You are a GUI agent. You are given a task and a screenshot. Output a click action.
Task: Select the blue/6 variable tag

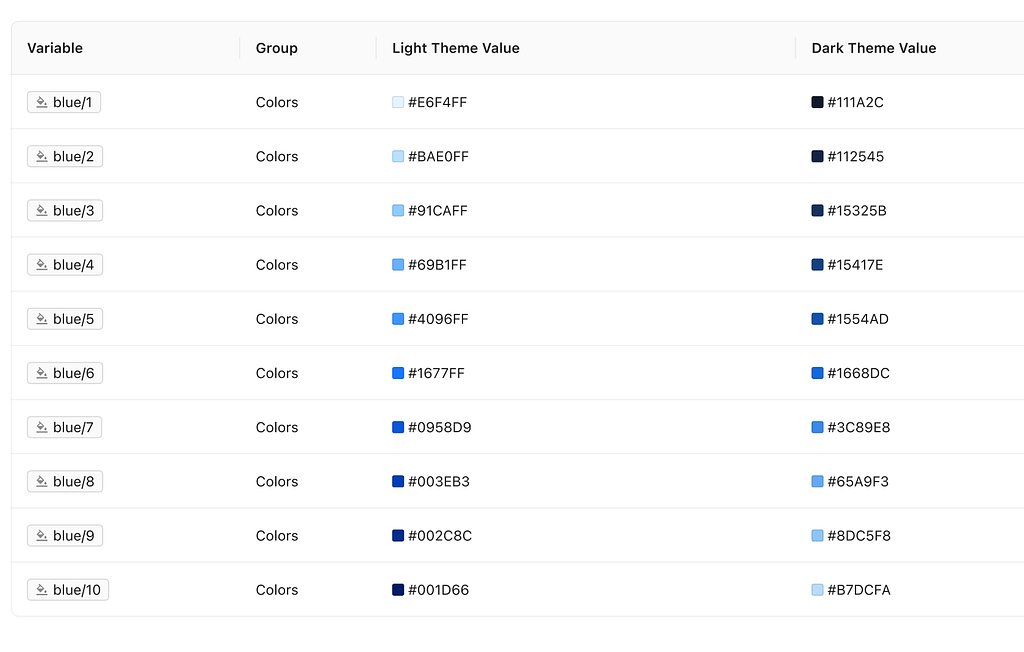coord(65,373)
